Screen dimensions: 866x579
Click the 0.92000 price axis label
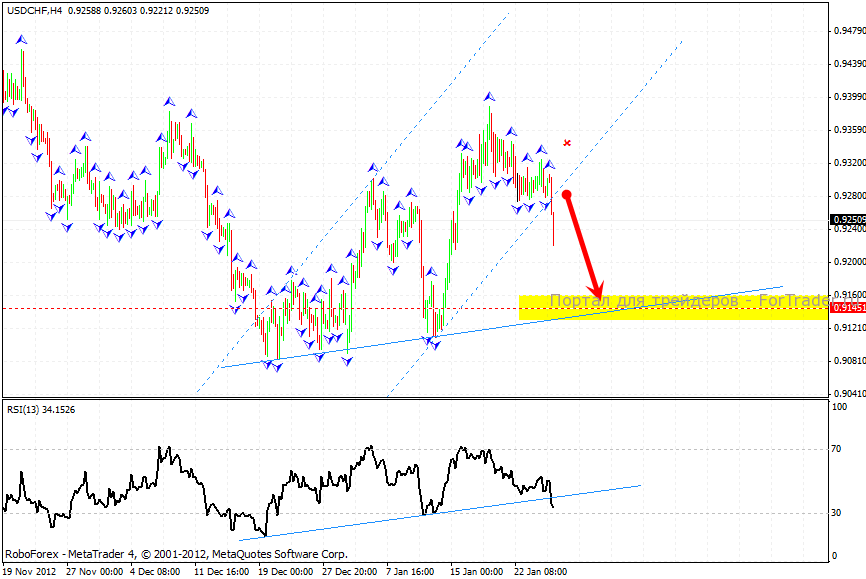pyautogui.click(x=849, y=262)
